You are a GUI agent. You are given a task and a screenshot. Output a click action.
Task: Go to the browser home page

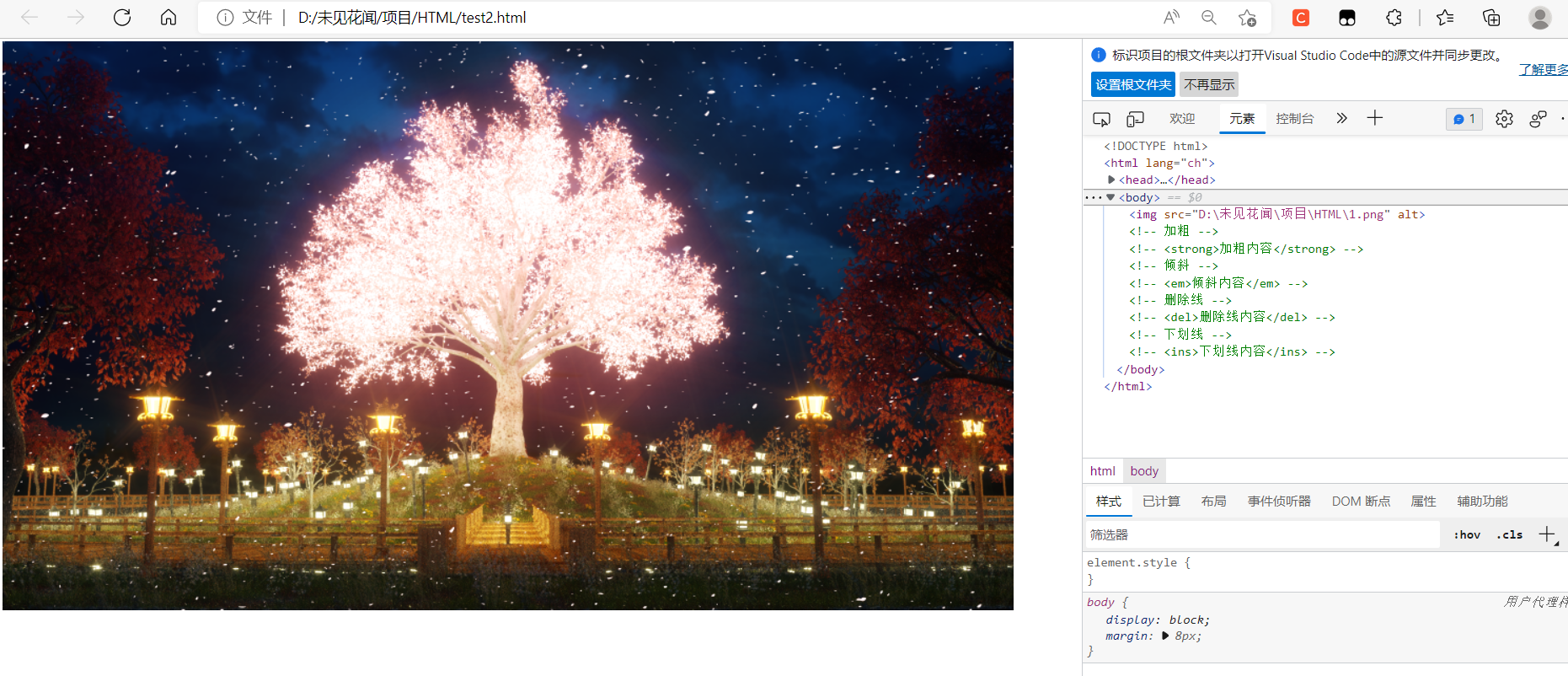coord(169,17)
